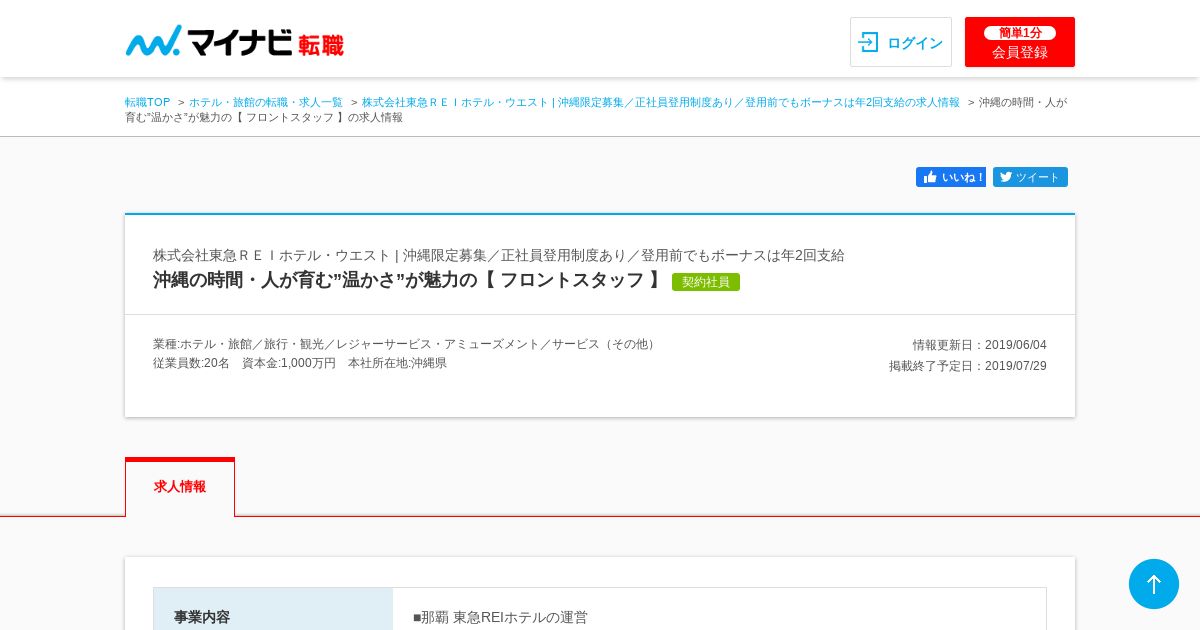Open ホテル・旅館の転職・求人一覧 breadcrumb link
Screen dimensions: 1200x630
click(x=266, y=102)
